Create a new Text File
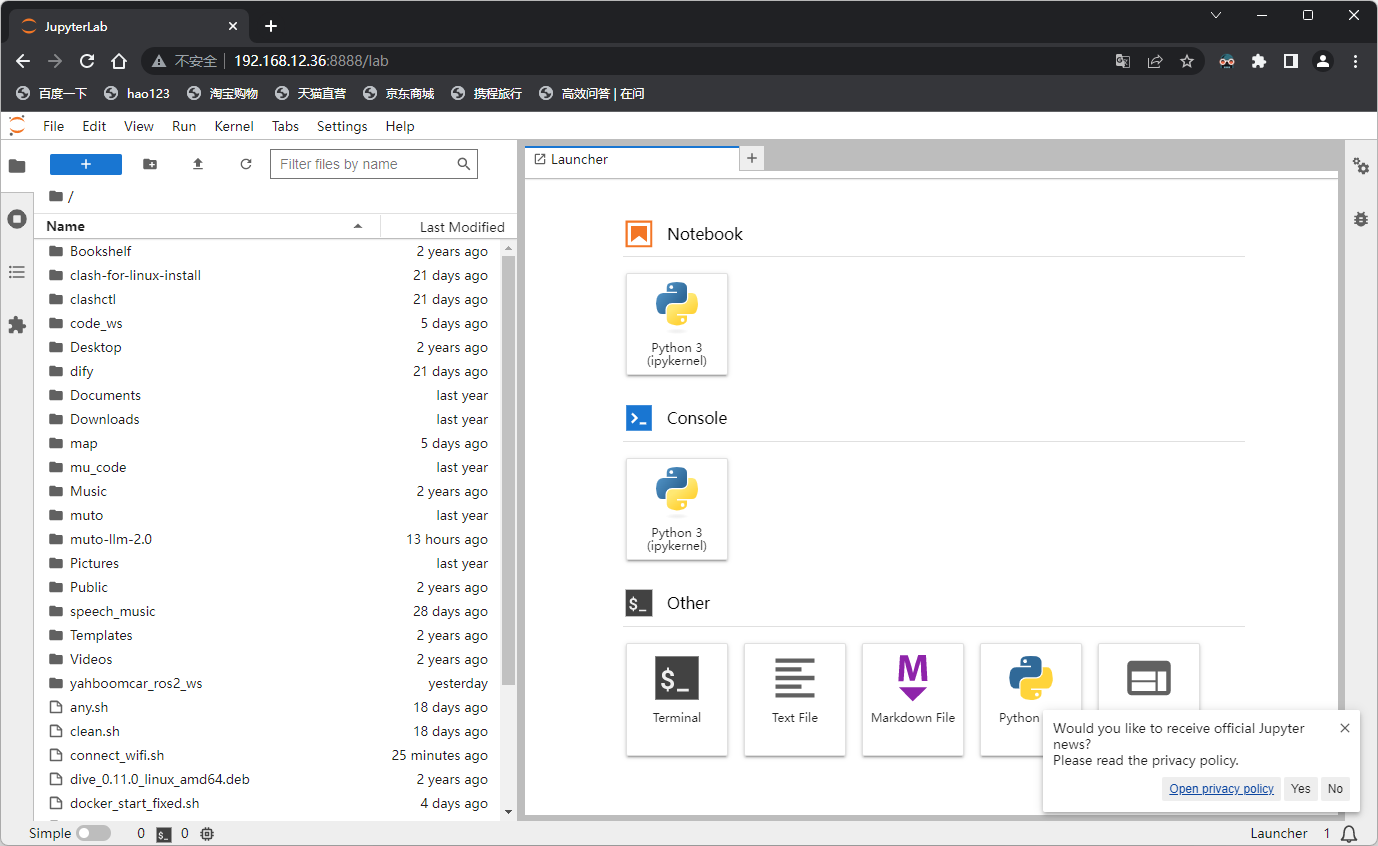1378x846 pixels. [795, 699]
